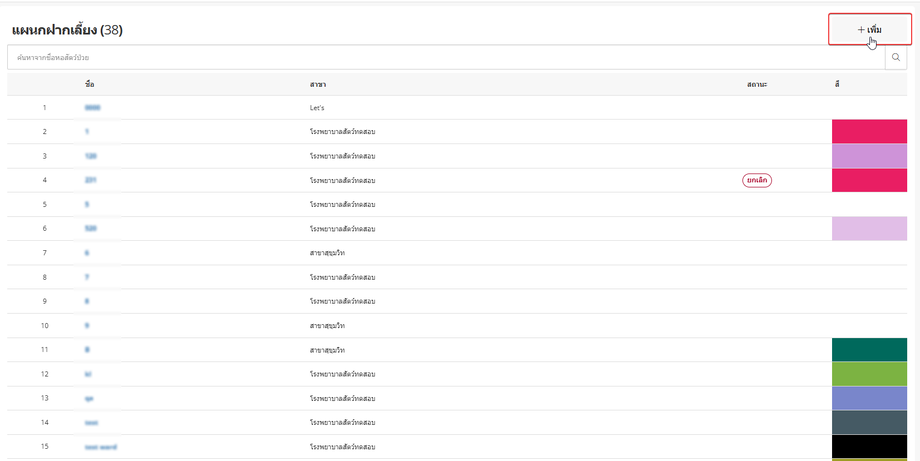Viewport: 920px width, 461px height.
Task: Open the blurred name link in row 5
Action: pyautogui.click(x=88, y=204)
